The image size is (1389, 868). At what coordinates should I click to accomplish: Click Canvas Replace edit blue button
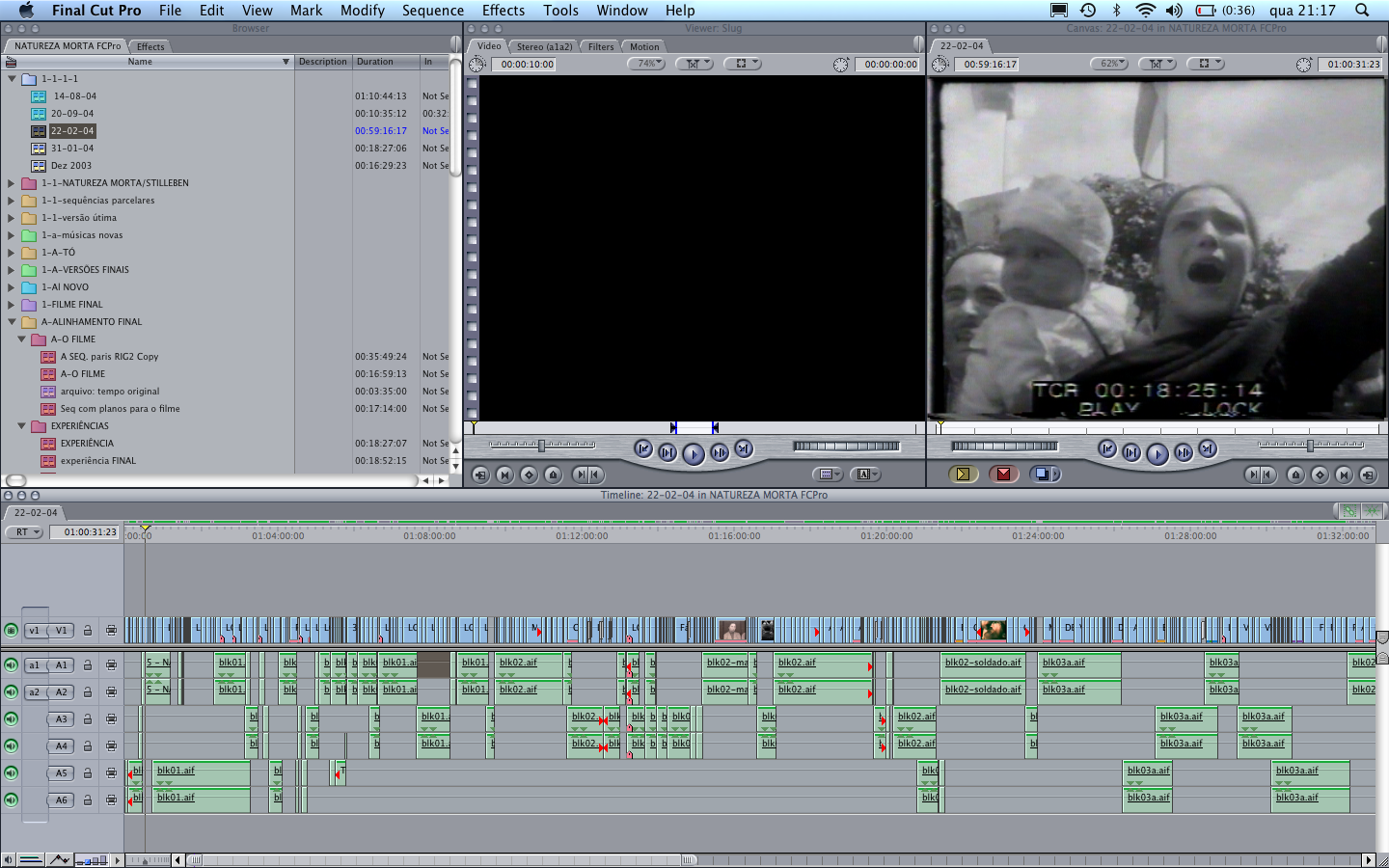click(1045, 474)
